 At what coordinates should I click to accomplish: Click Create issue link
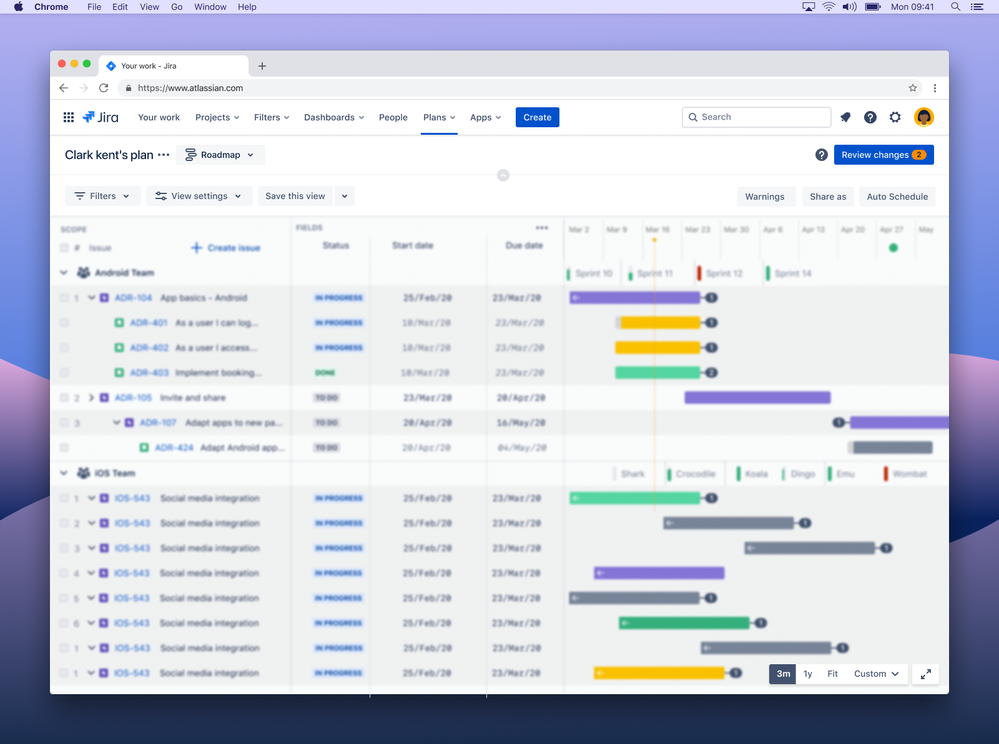click(x=226, y=248)
